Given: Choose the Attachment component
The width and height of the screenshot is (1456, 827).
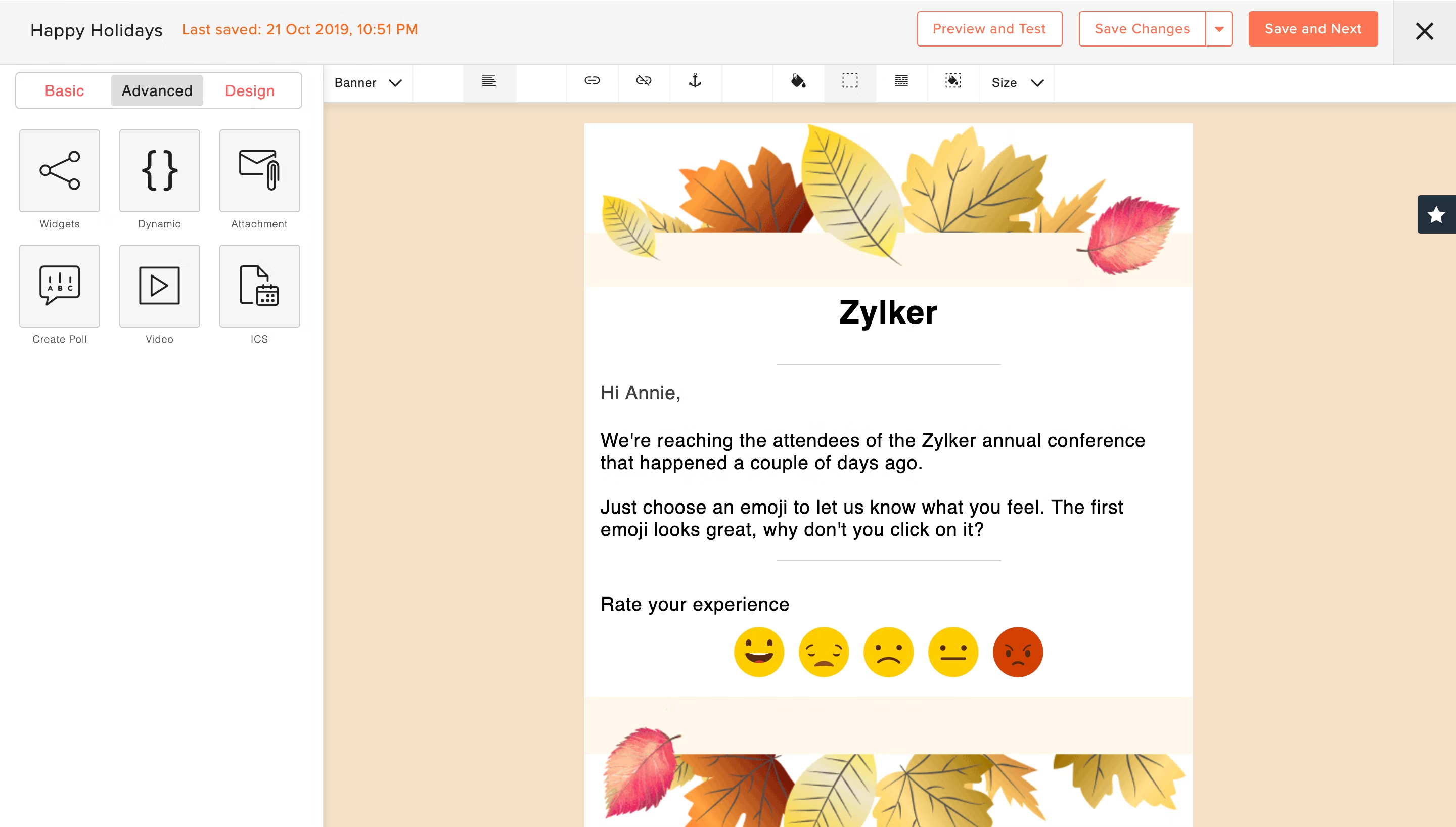Looking at the screenshot, I should [259, 170].
